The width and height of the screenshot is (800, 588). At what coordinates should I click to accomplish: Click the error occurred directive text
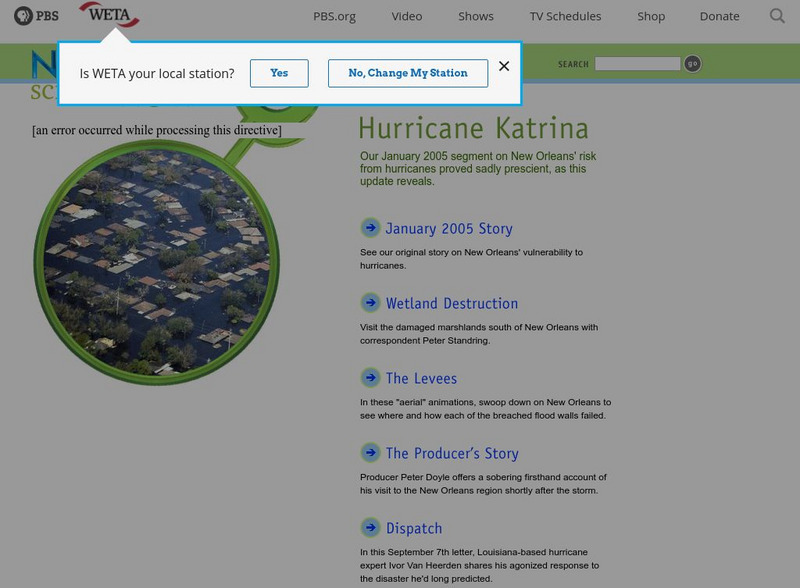pyautogui.click(x=157, y=130)
